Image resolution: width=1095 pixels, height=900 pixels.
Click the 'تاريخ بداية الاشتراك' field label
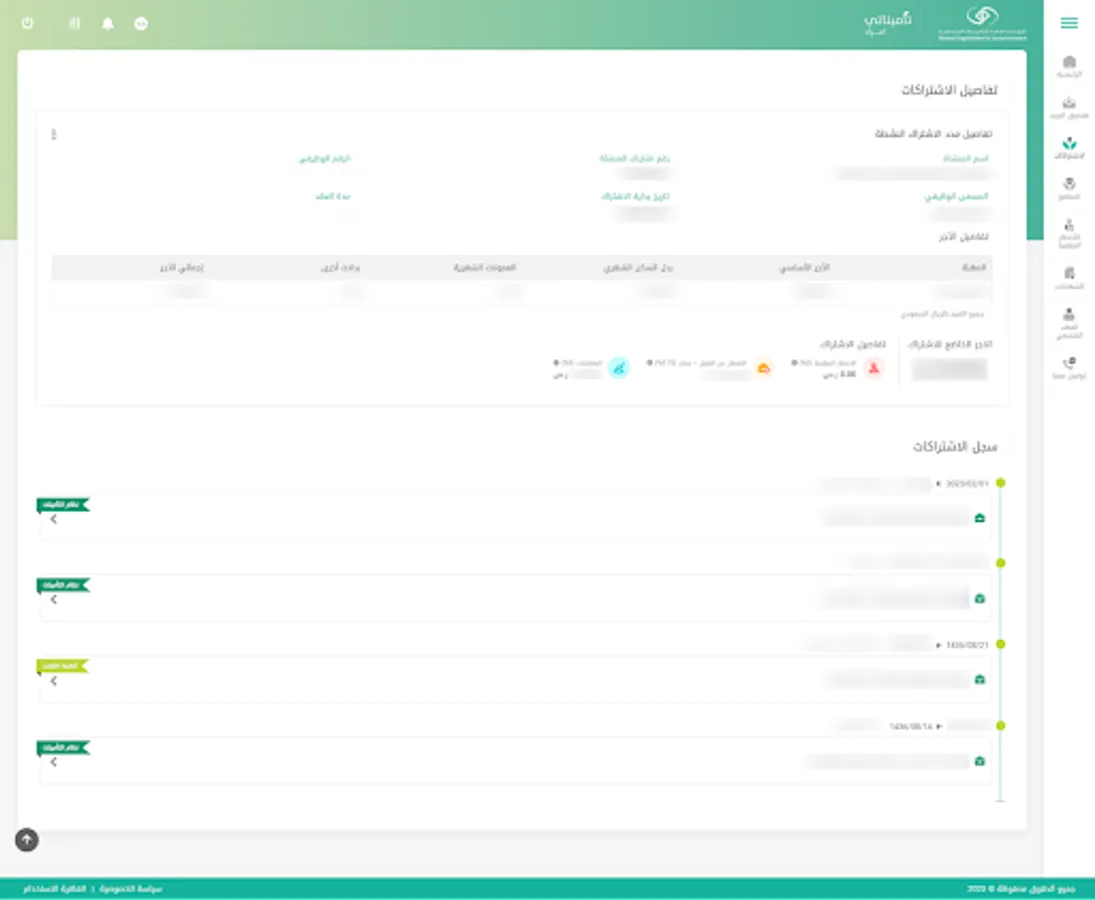pyautogui.click(x=635, y=196)
